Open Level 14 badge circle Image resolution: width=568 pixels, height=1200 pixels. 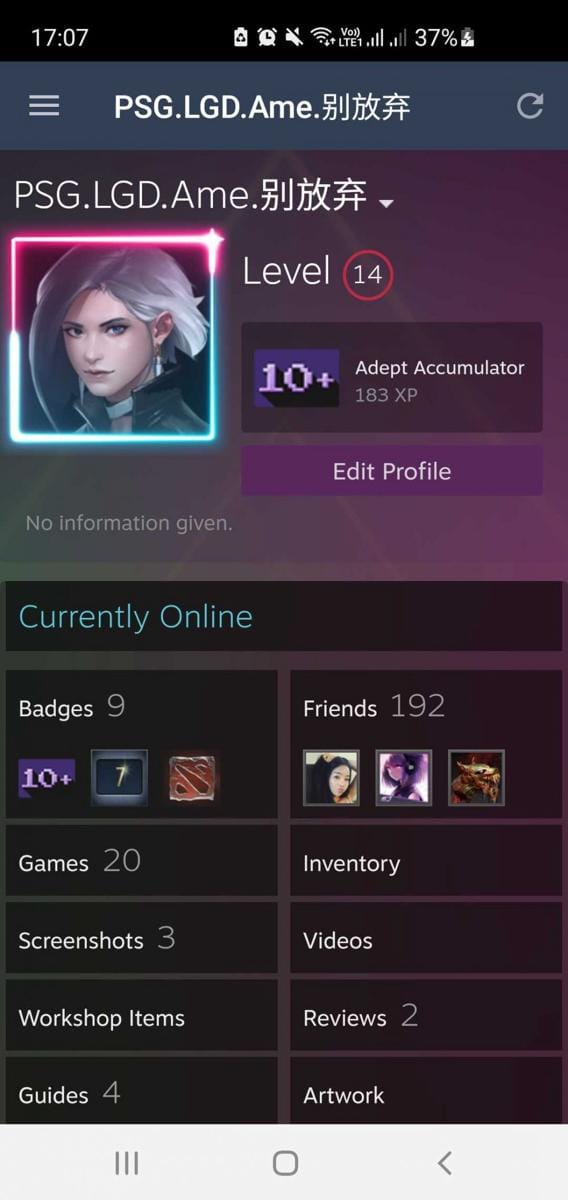(368, 275)
